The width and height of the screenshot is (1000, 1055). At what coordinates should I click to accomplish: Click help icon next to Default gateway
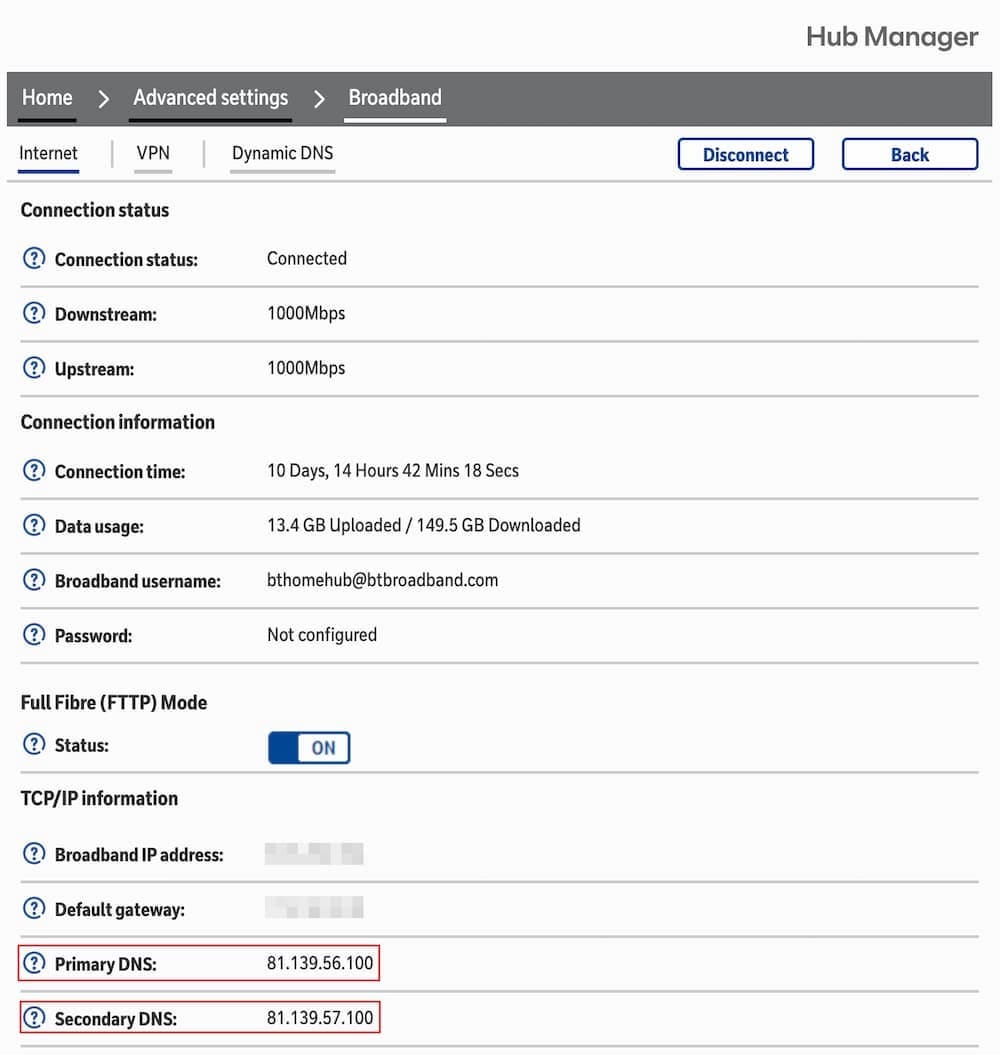(x=34, y=909)
